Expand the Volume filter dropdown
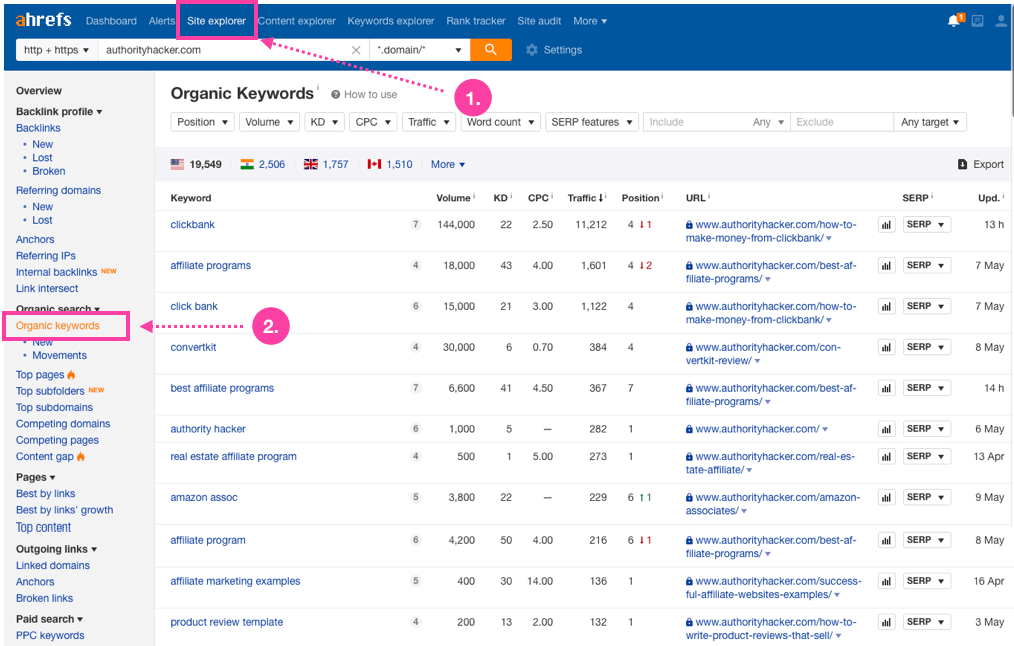Image resolution: width=1014 pixels, height=646 pixels. 268,122
